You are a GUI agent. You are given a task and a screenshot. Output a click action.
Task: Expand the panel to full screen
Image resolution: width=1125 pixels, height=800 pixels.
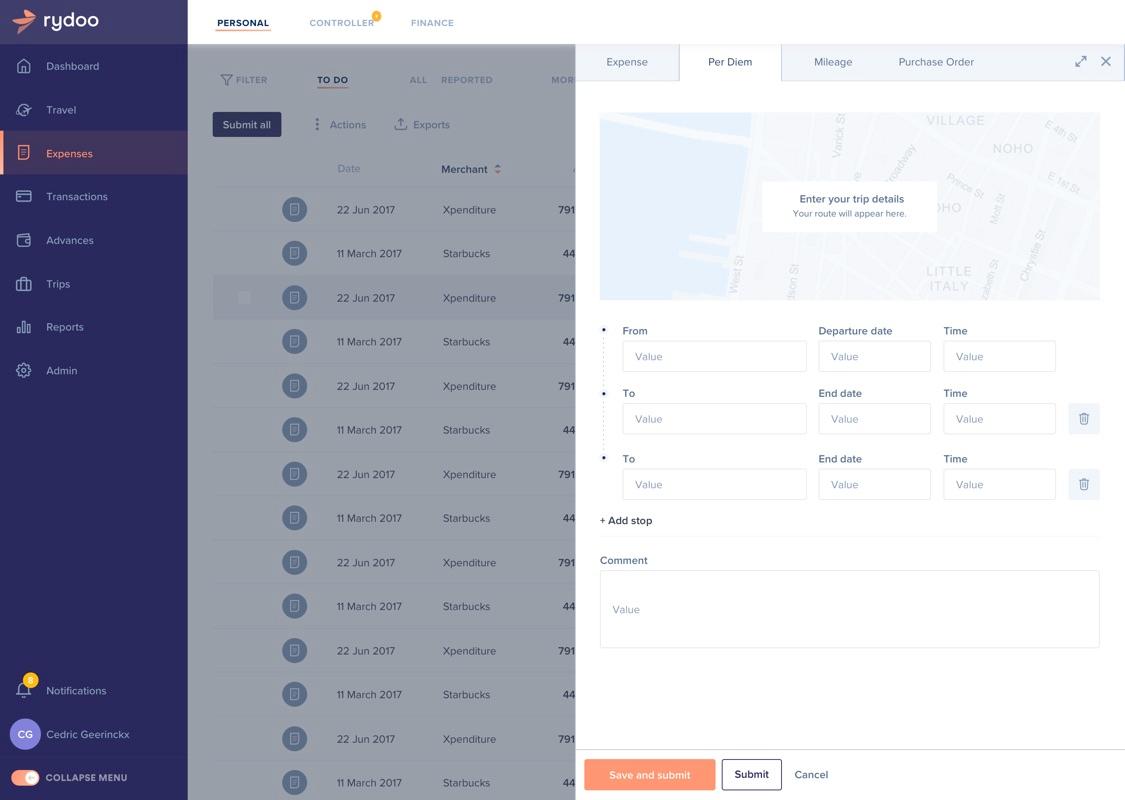1081,62
